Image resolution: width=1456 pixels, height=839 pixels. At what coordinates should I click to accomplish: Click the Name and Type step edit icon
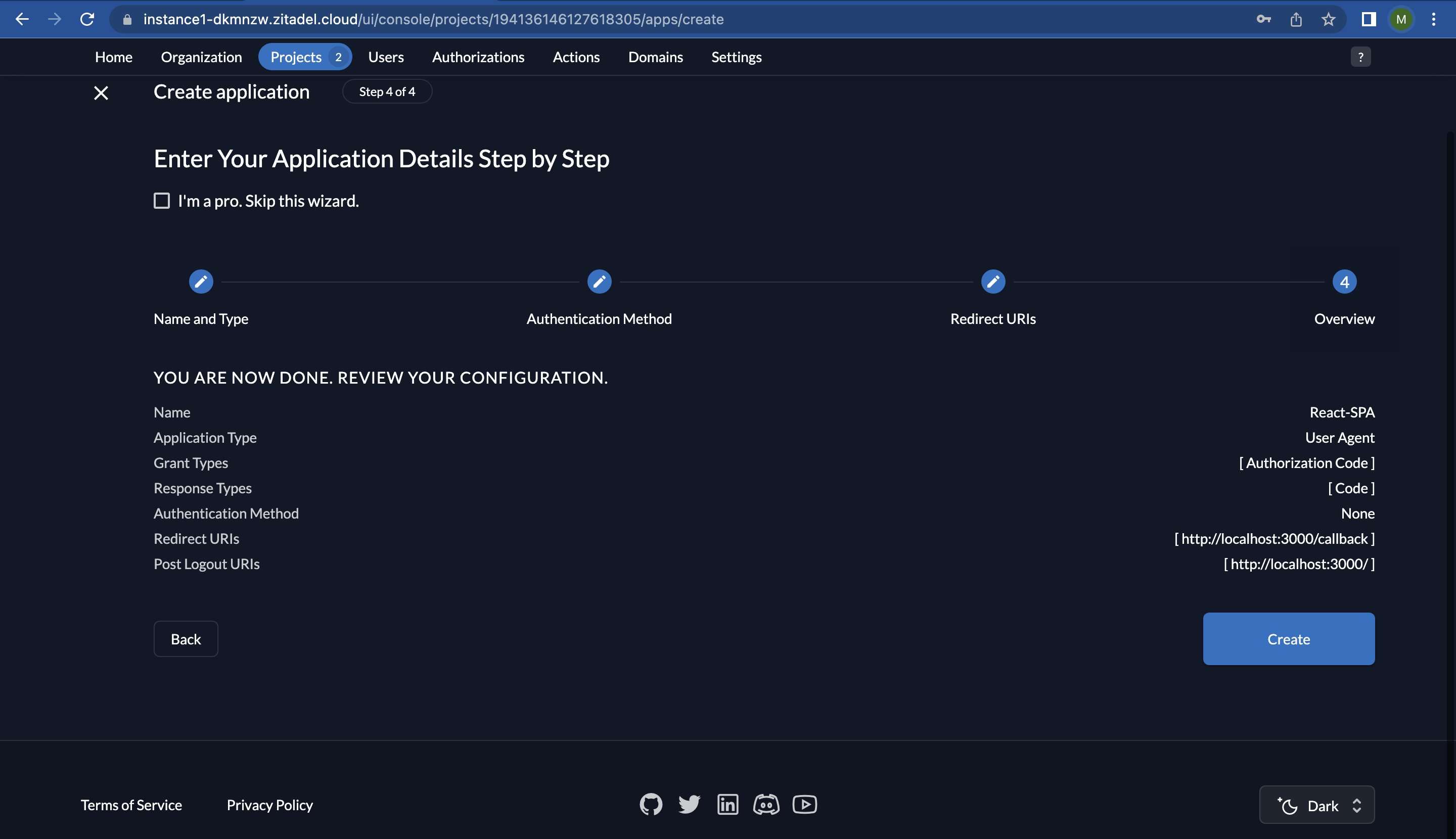click(201, 282)
